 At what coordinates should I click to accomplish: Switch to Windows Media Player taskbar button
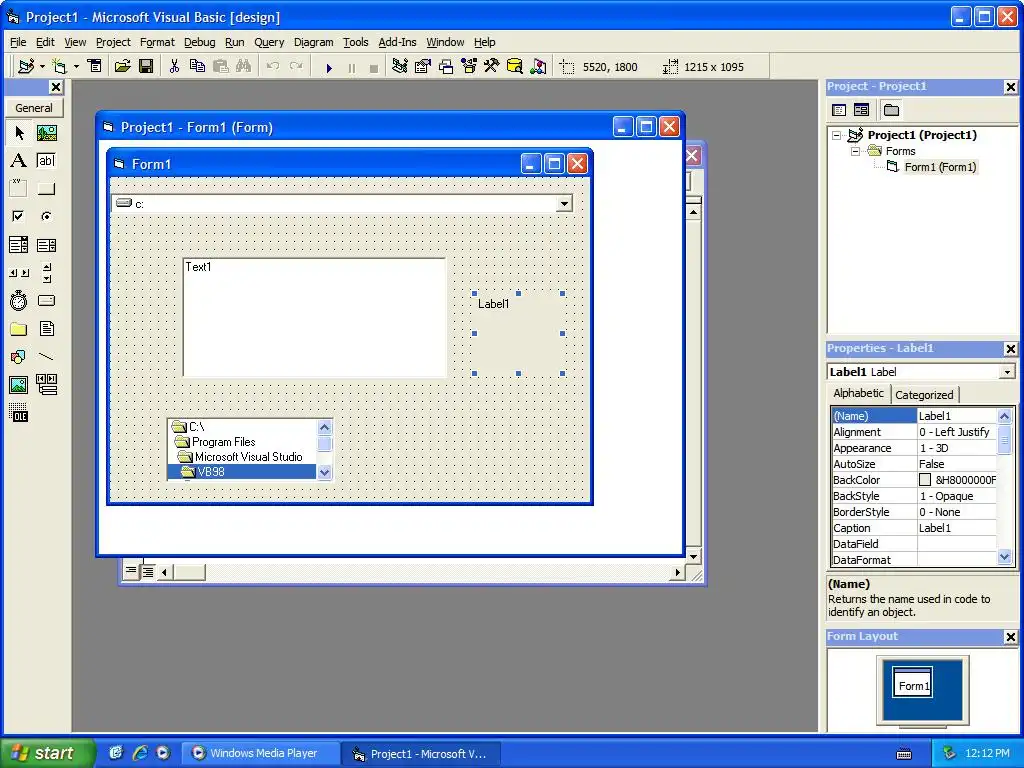coord(259,753)
